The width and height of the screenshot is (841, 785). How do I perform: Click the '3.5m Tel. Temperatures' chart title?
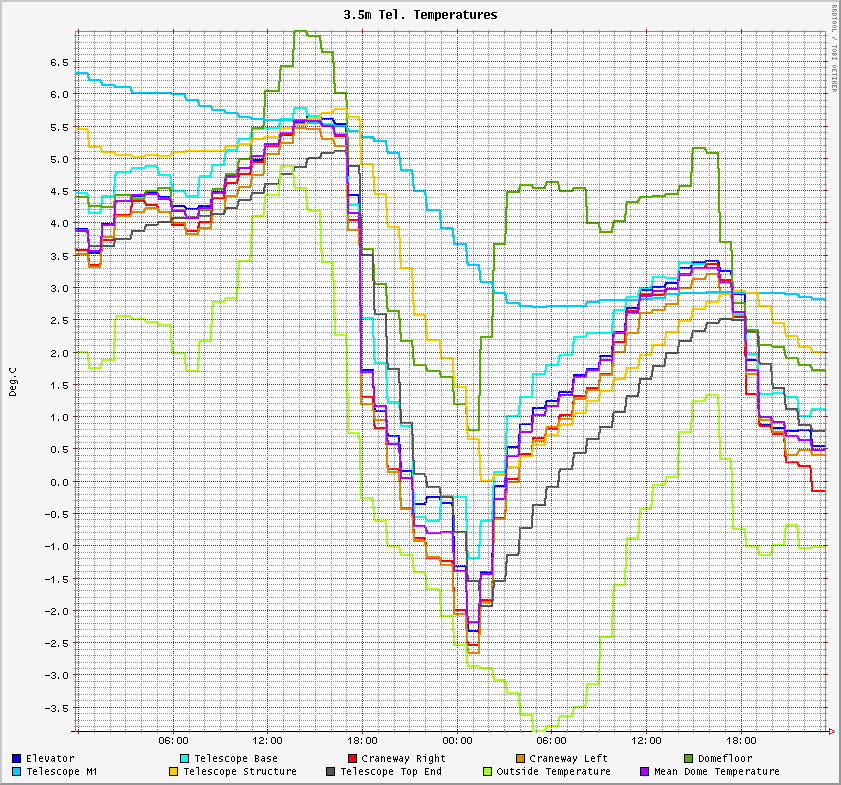click(420, 15)
